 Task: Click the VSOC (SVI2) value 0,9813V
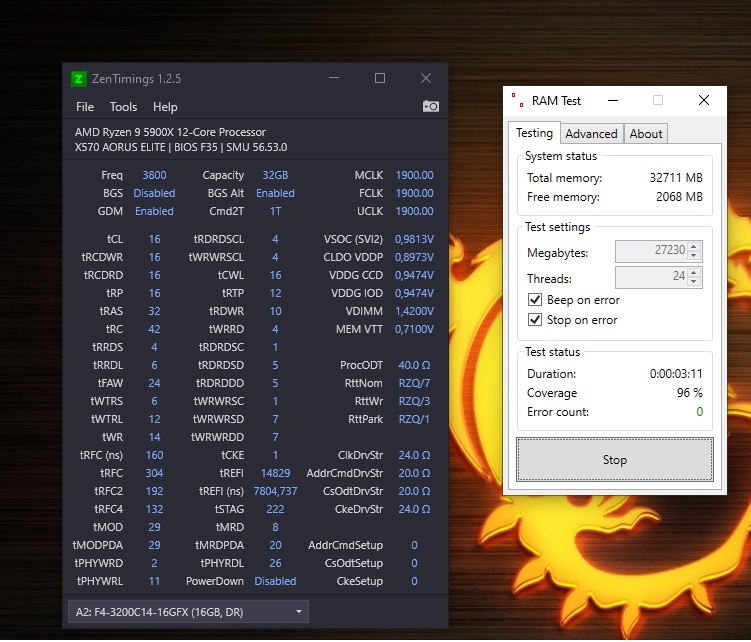click(414, 239)
